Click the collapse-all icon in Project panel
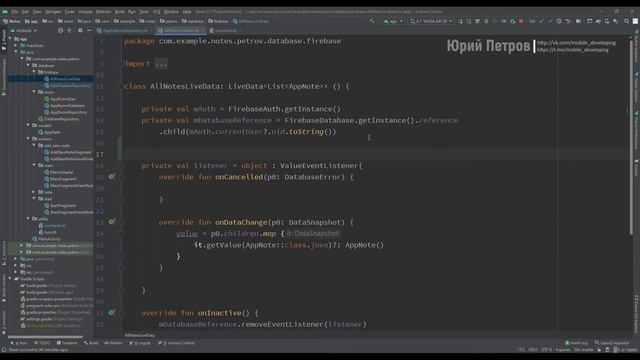Viewport: 640px width, 360px height. [x=69, y=31]
